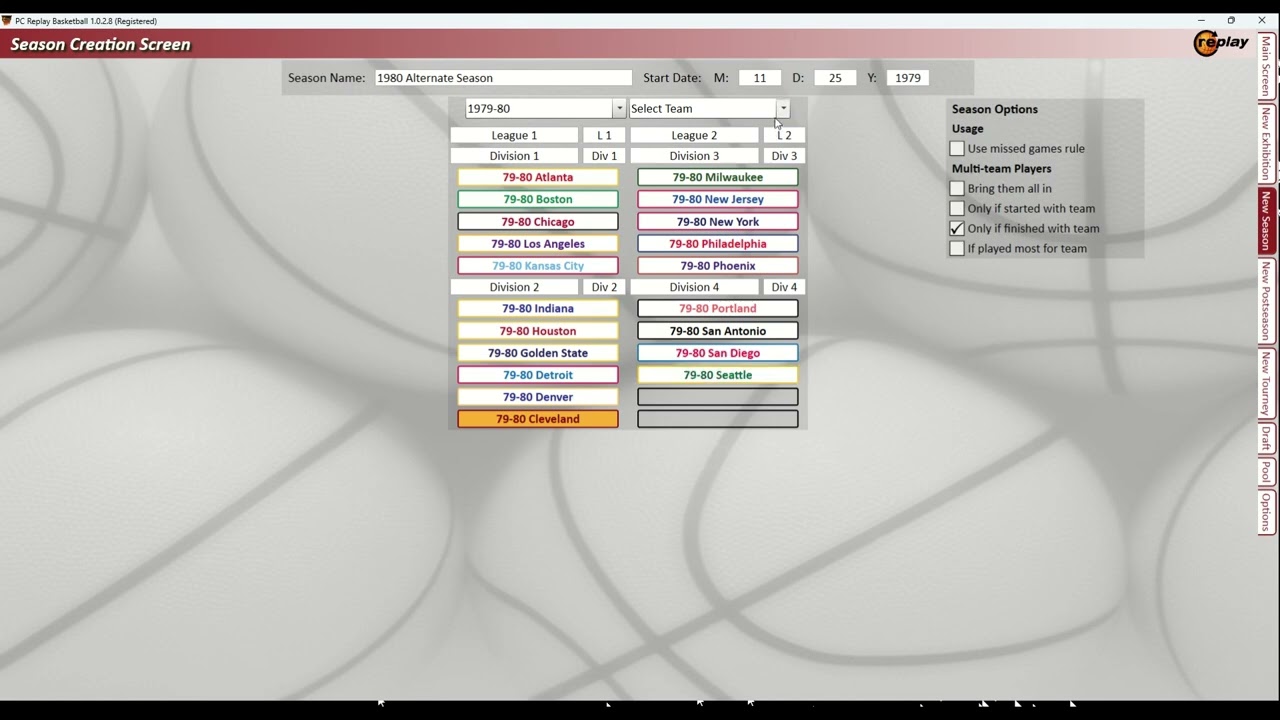Check Bring them all in option

point(957,188)
